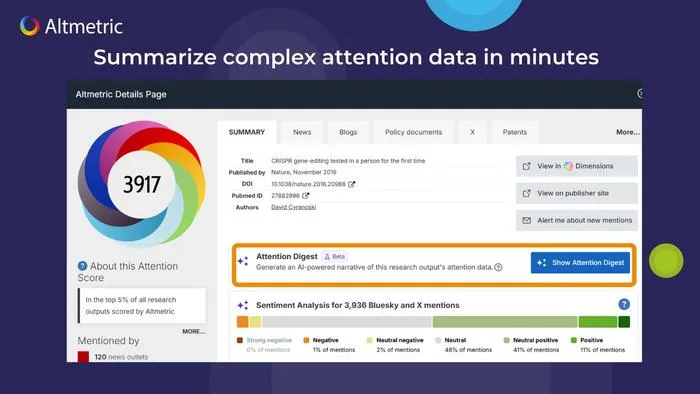Open the David Cyranoski author link
This screenshot has width=700, height=394.
pyautogui.click(x=294, y=207)
